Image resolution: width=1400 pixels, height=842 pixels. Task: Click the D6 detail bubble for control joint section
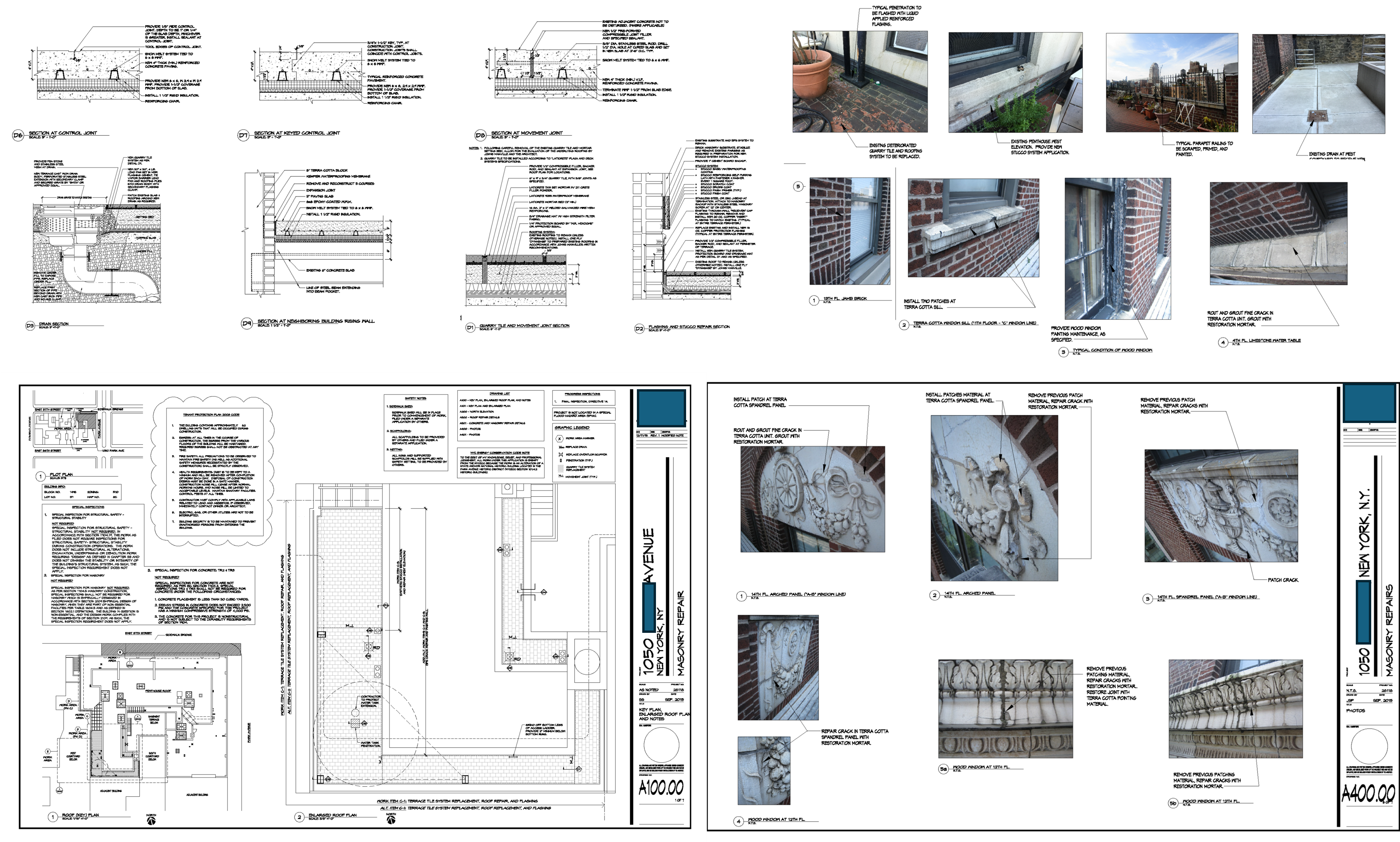(18, 136)
